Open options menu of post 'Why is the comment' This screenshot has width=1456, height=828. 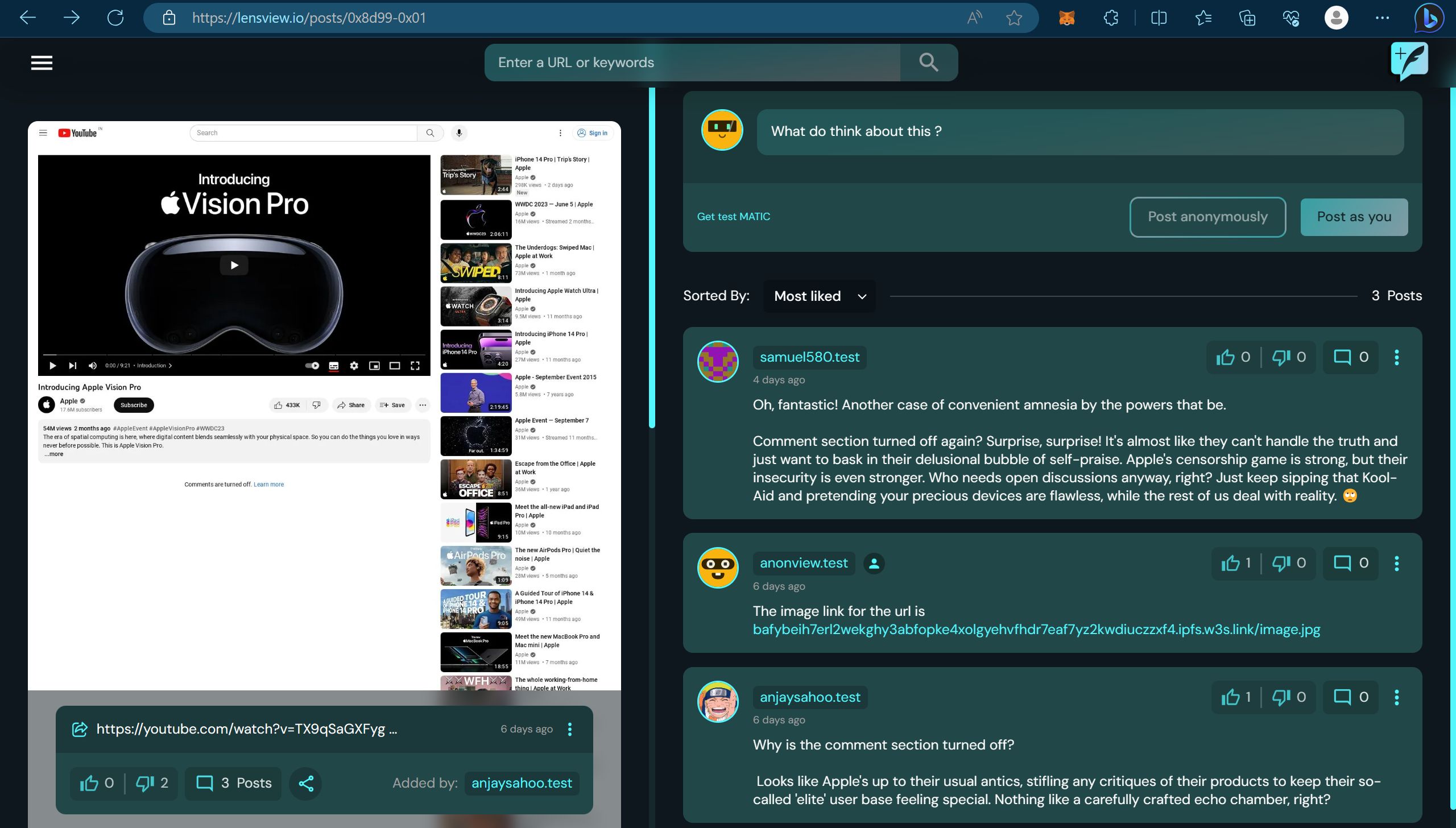(1397, 697)
